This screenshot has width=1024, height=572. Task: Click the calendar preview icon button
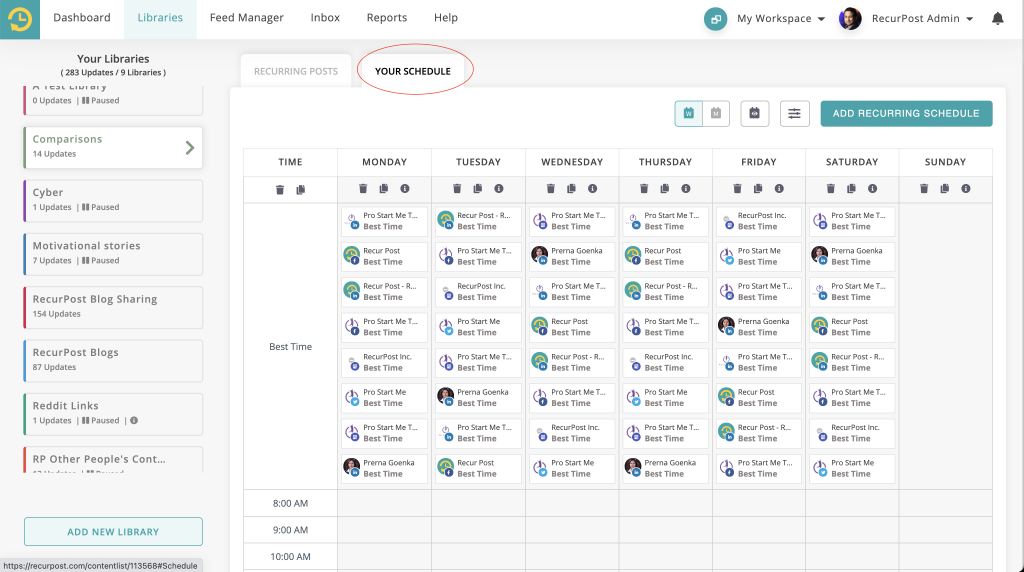pyautogui.click(x=754, y=114)
